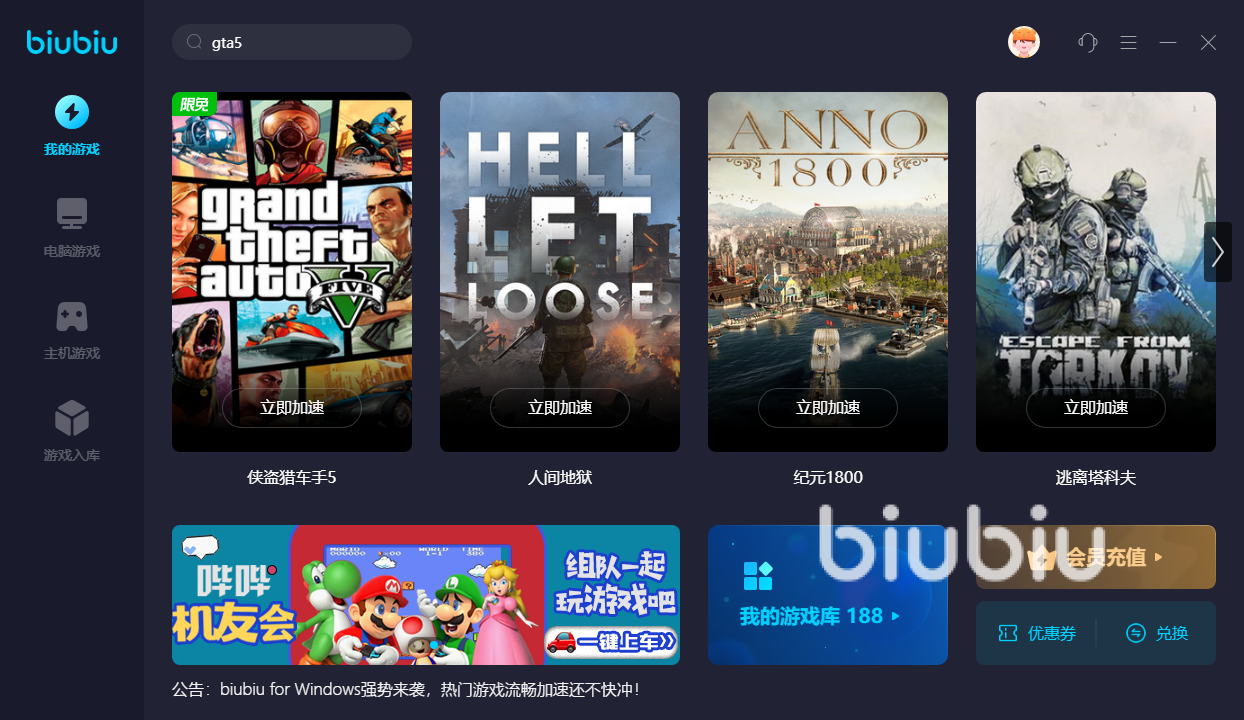Select the 电脑游戏 monitor icon
The height and width of the screenshot is (720, 1244).
click(71, 214)
